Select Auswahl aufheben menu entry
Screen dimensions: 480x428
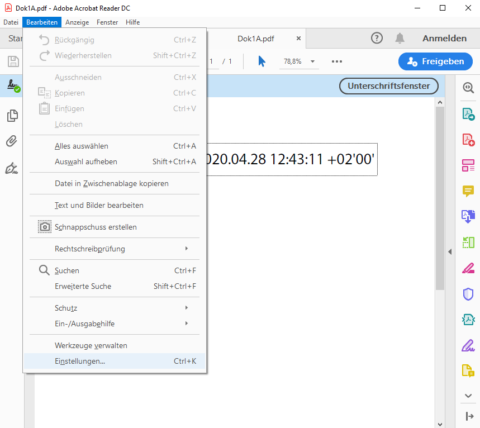coord(114,162)
